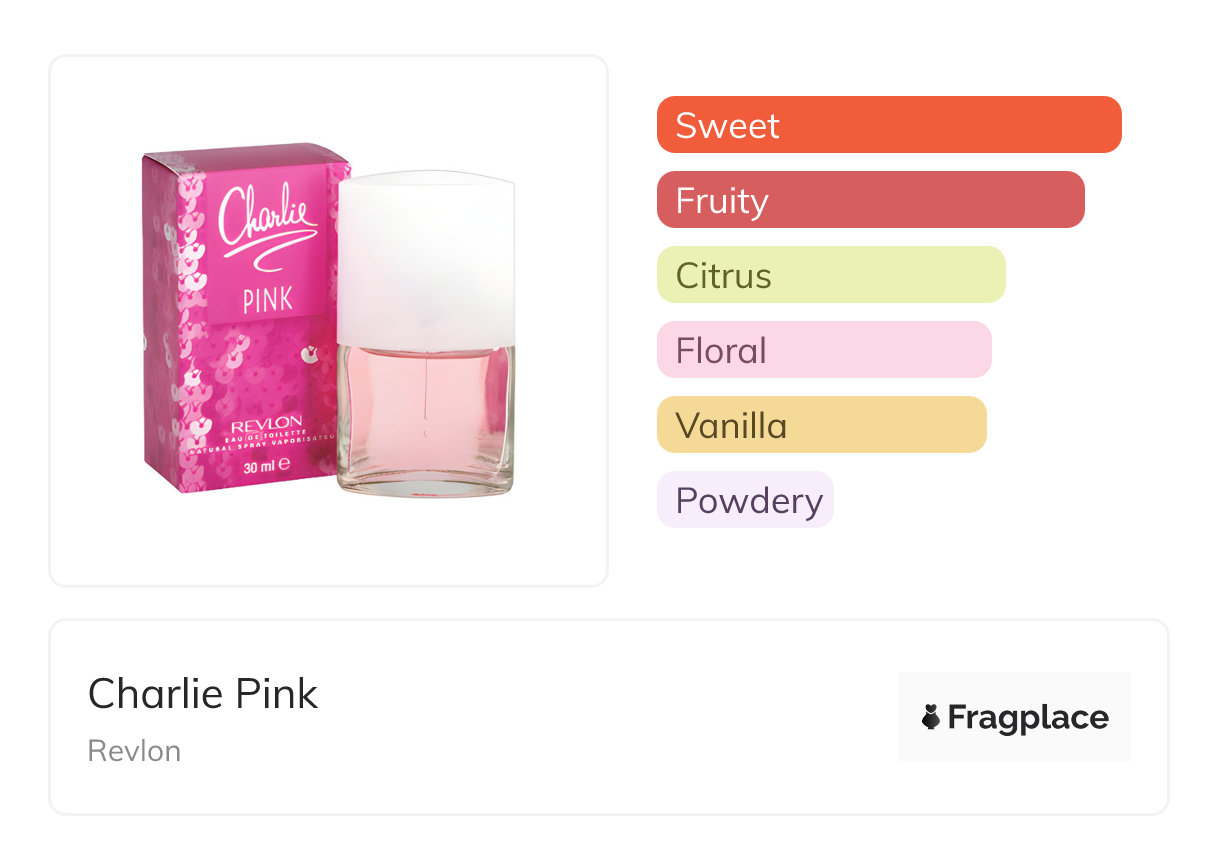Click the PINK label on the box

pos(267,301)
